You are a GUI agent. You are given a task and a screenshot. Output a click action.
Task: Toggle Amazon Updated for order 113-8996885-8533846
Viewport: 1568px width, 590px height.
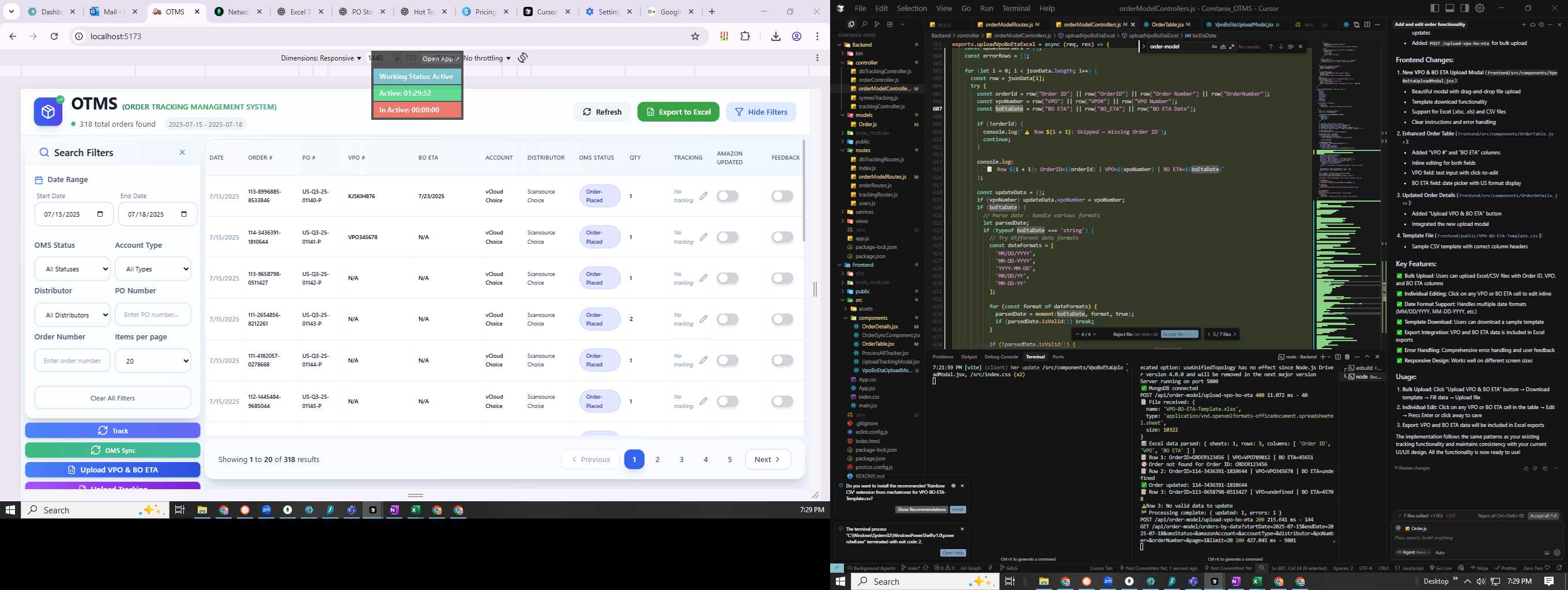pyautogui.click(x=728, y=196)
